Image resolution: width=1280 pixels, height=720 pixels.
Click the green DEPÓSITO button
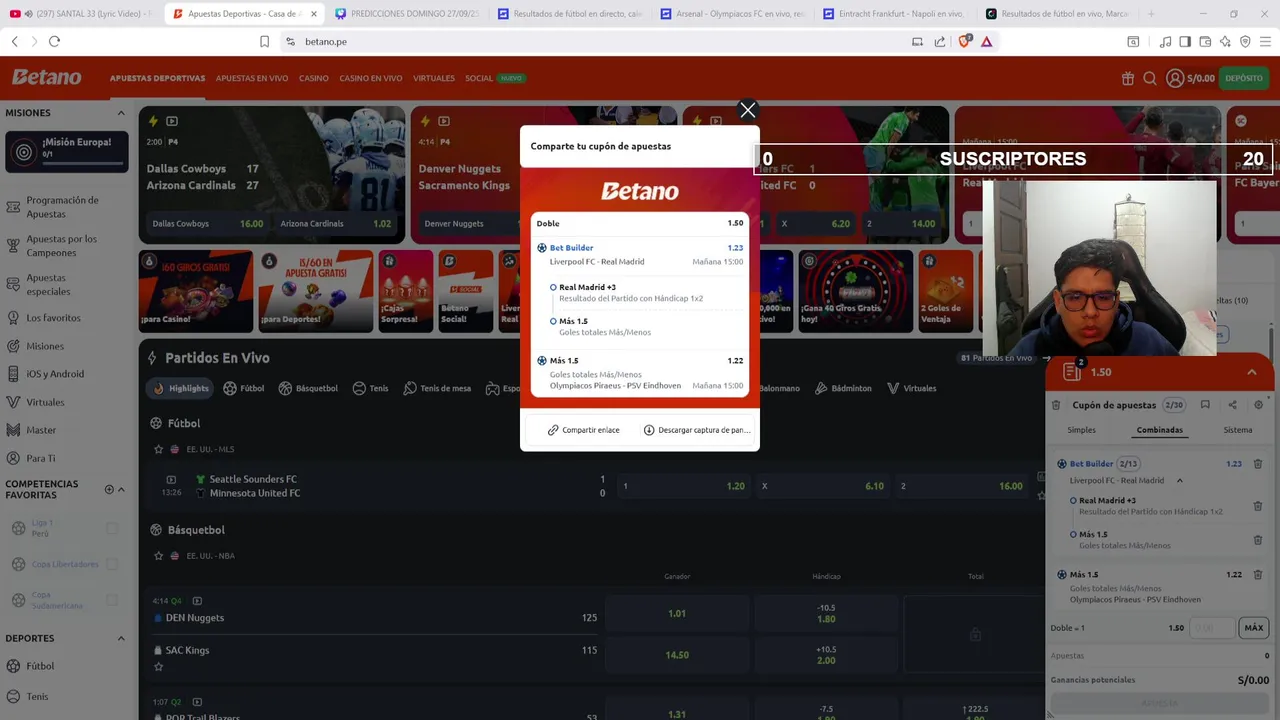pyautogui.click(x=1243, y=78)
